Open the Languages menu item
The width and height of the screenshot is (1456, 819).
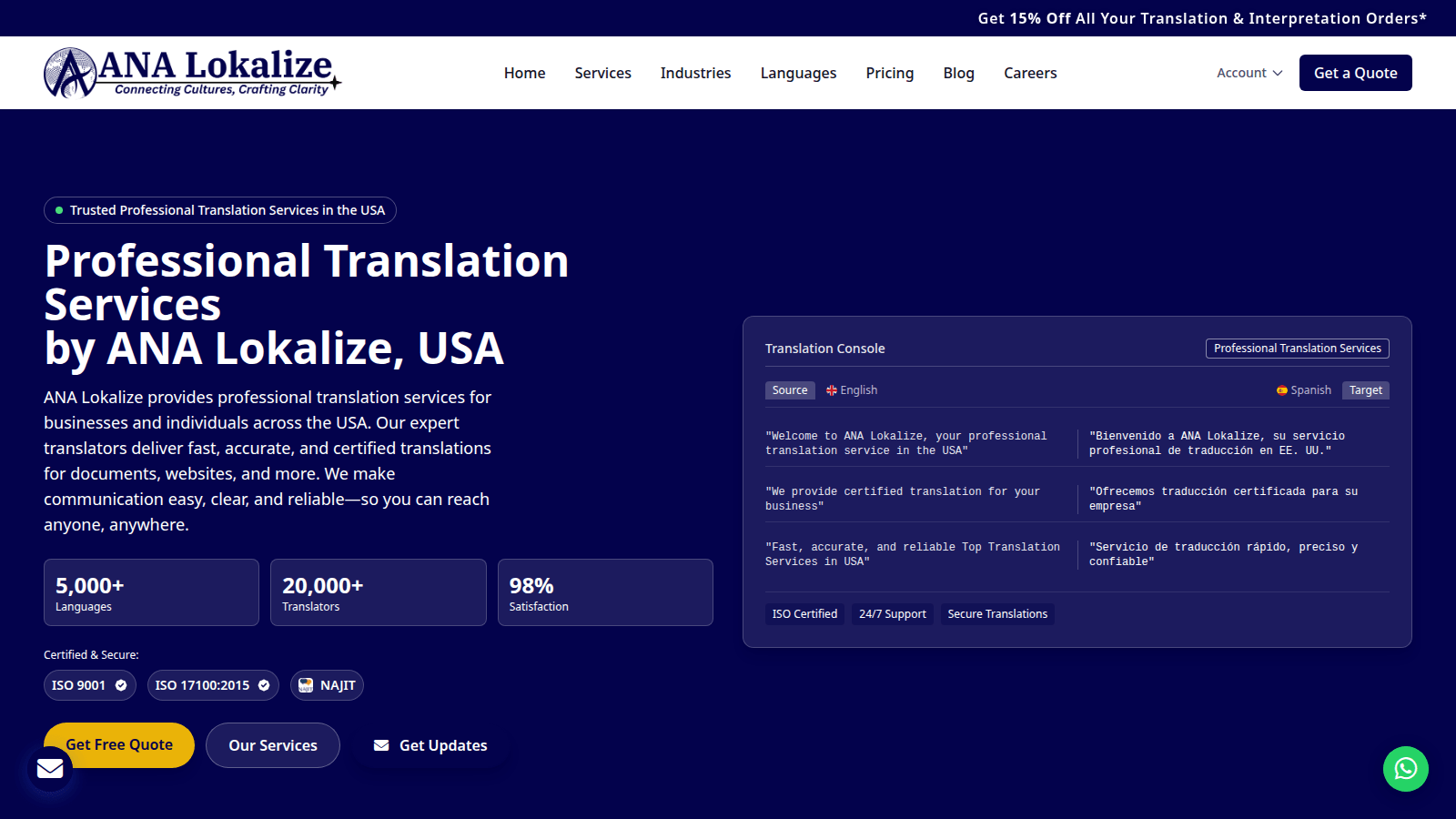(798, 73)
